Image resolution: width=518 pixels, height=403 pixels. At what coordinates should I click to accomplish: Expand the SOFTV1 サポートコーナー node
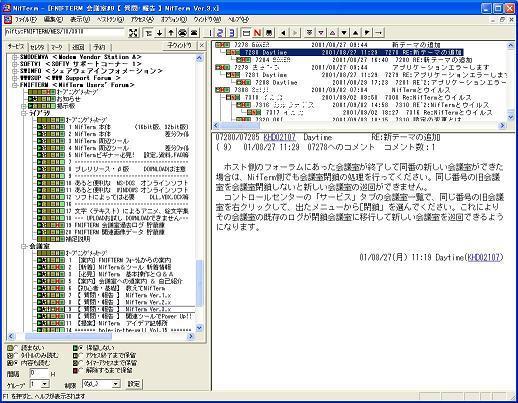pyautogui.click(x=15, y=64)
